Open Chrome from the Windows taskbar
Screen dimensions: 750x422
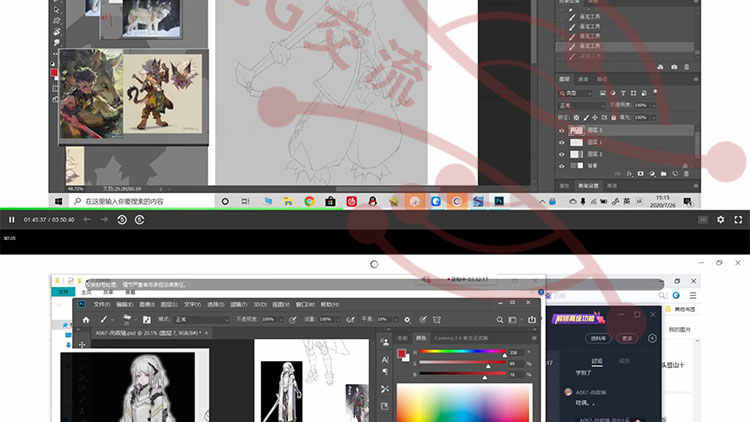coord(310,201)
